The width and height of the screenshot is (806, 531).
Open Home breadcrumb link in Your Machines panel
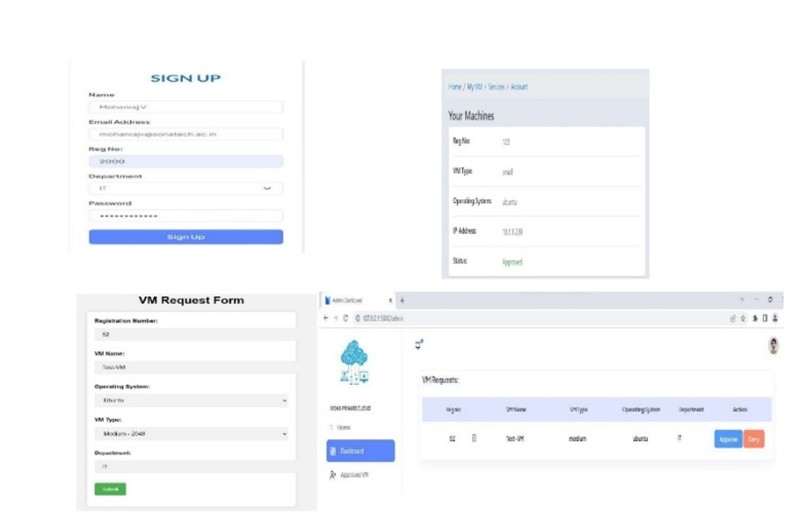454,87
